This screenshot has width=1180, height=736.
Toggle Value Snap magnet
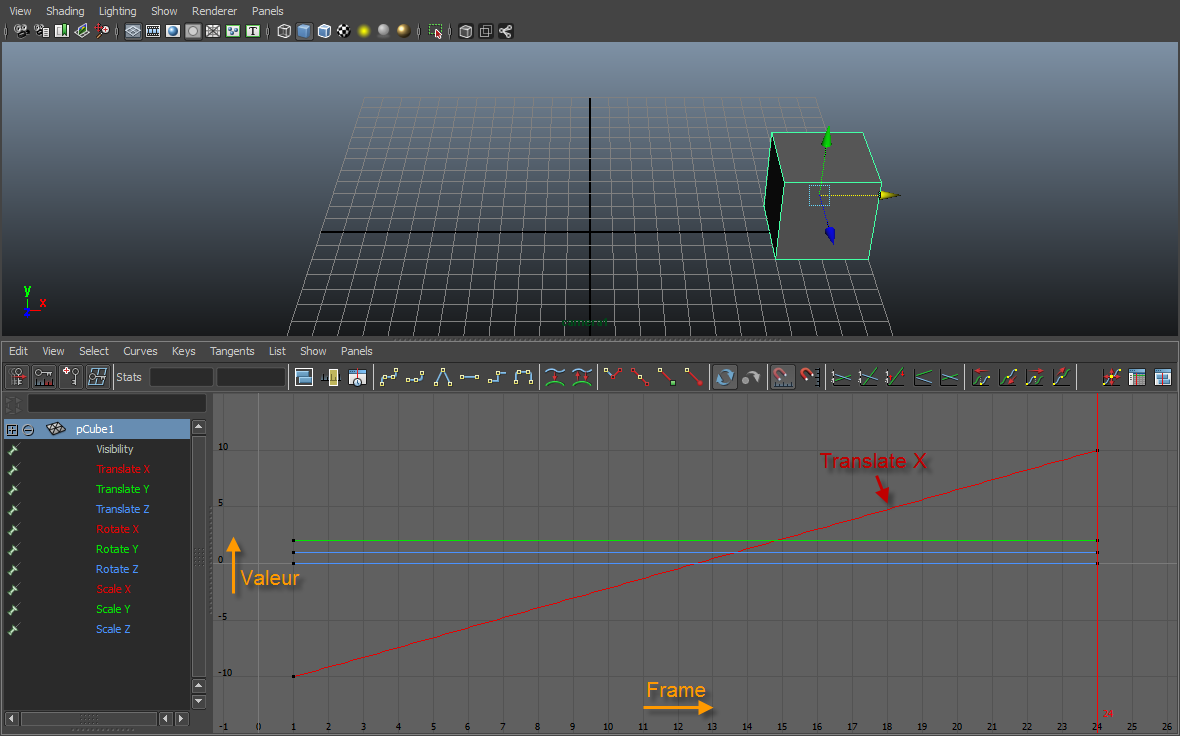810,377
